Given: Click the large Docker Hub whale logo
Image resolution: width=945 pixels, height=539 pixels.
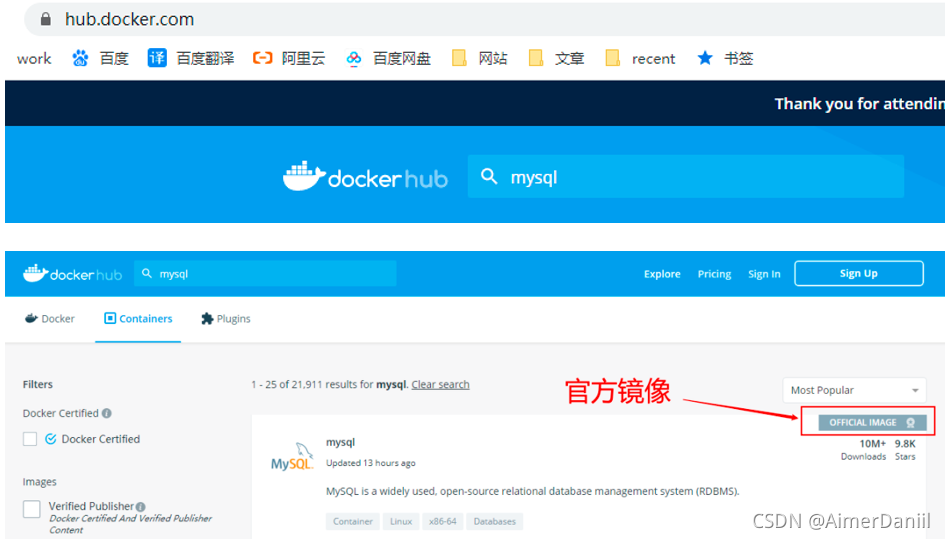Looking at the screenshot, I should point(304,177).
